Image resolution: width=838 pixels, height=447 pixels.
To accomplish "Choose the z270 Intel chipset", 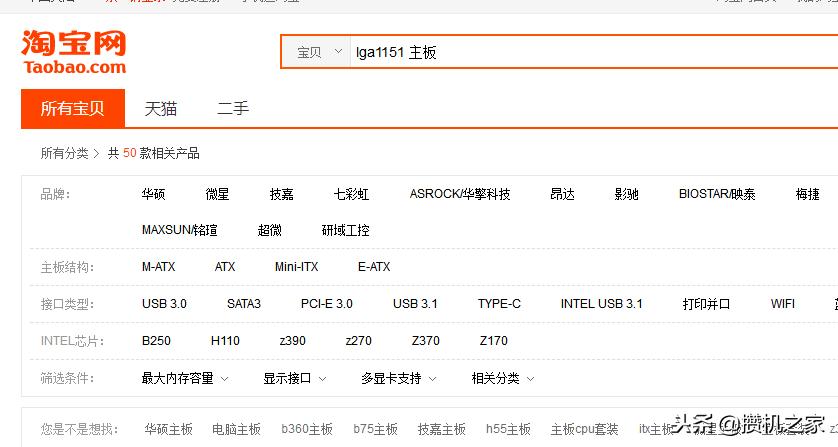I will point(359,341).
